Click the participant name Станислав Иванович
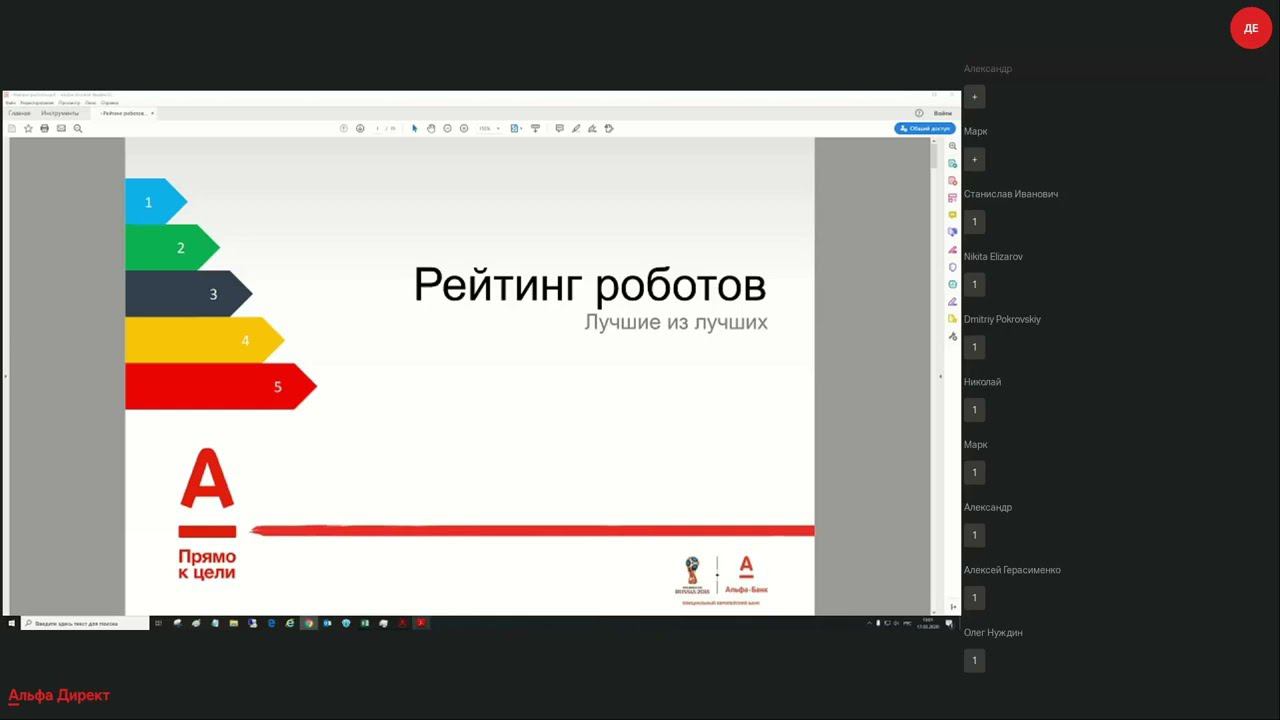Viewport: 1280px width, 720px height. tap(1011, 194)
